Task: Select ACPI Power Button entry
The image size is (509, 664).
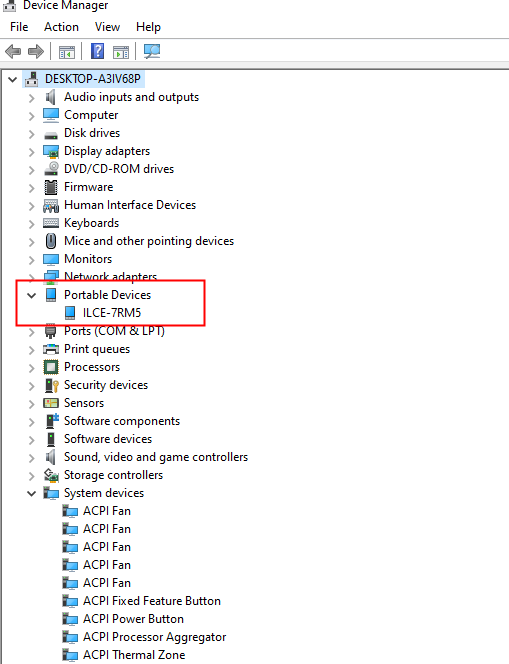Action: coord(133,619)
